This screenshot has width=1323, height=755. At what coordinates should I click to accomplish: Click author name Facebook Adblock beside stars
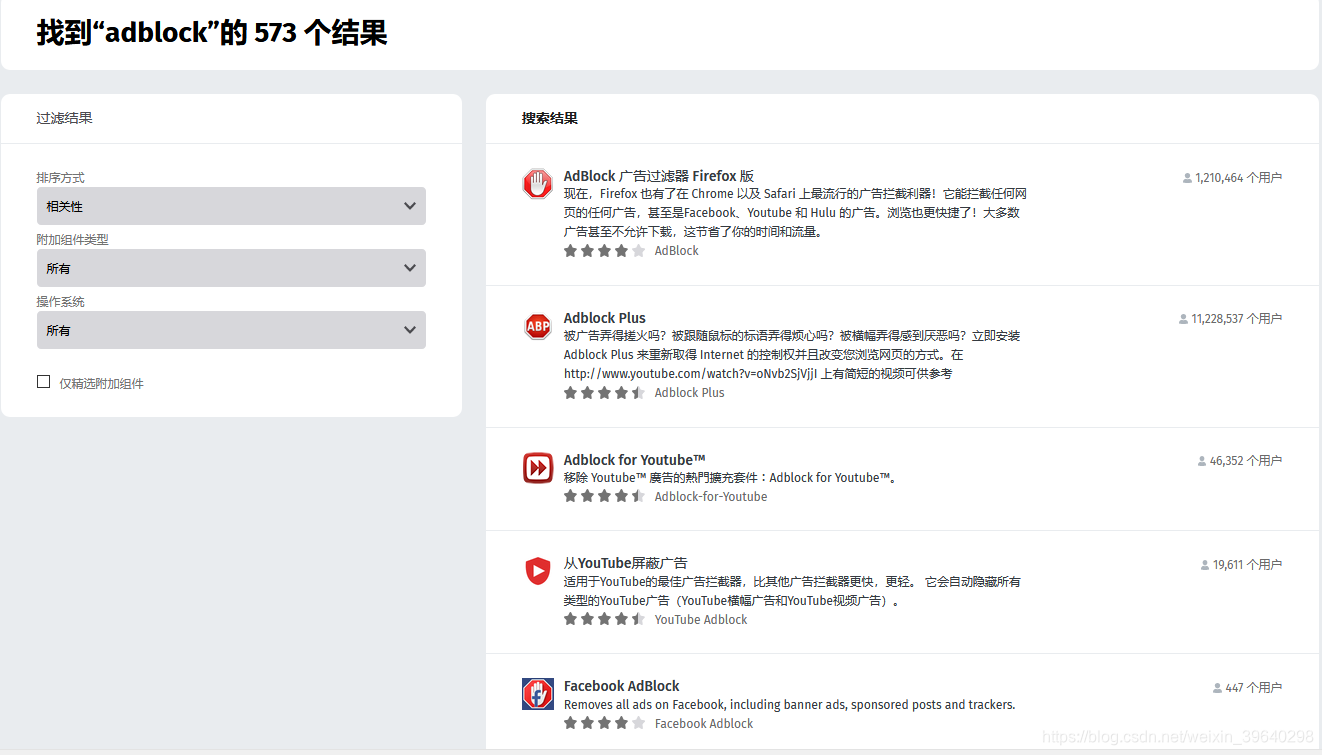[704, 723]
